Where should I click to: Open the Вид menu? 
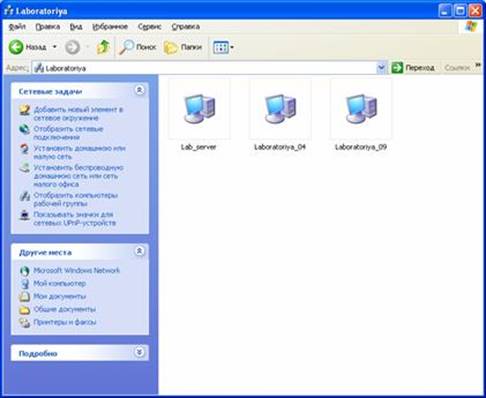(x=76, y=27)
